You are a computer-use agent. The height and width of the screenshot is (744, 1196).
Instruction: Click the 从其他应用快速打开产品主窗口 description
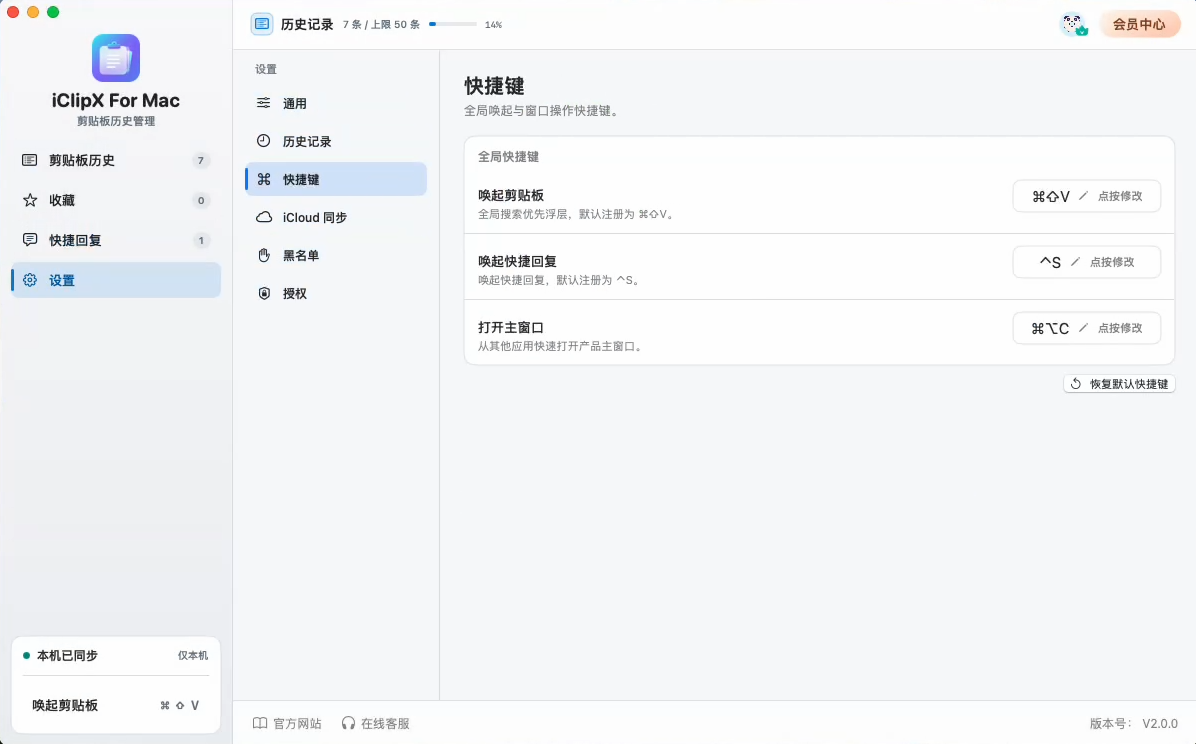562,346
